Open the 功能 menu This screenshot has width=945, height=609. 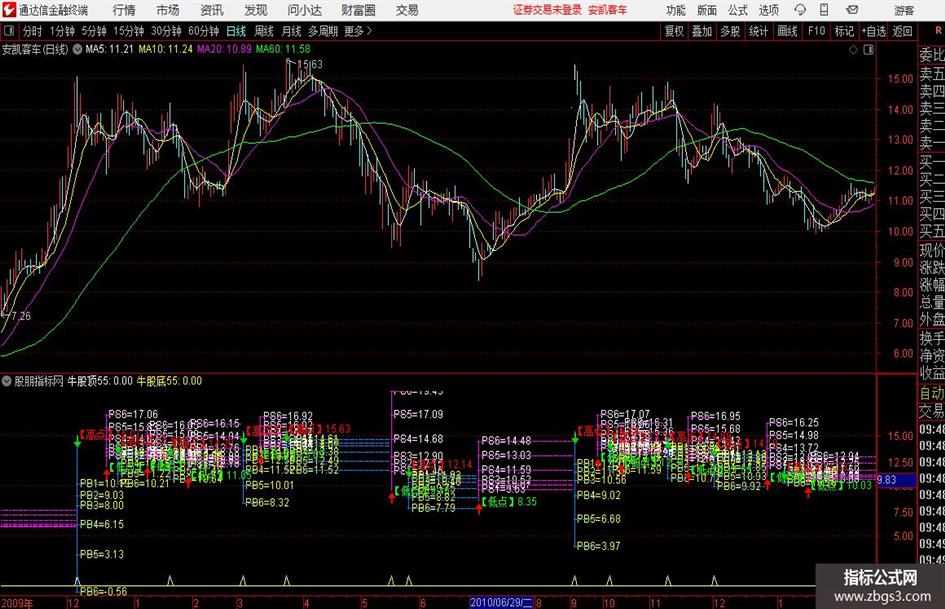[x=676, y=10]
